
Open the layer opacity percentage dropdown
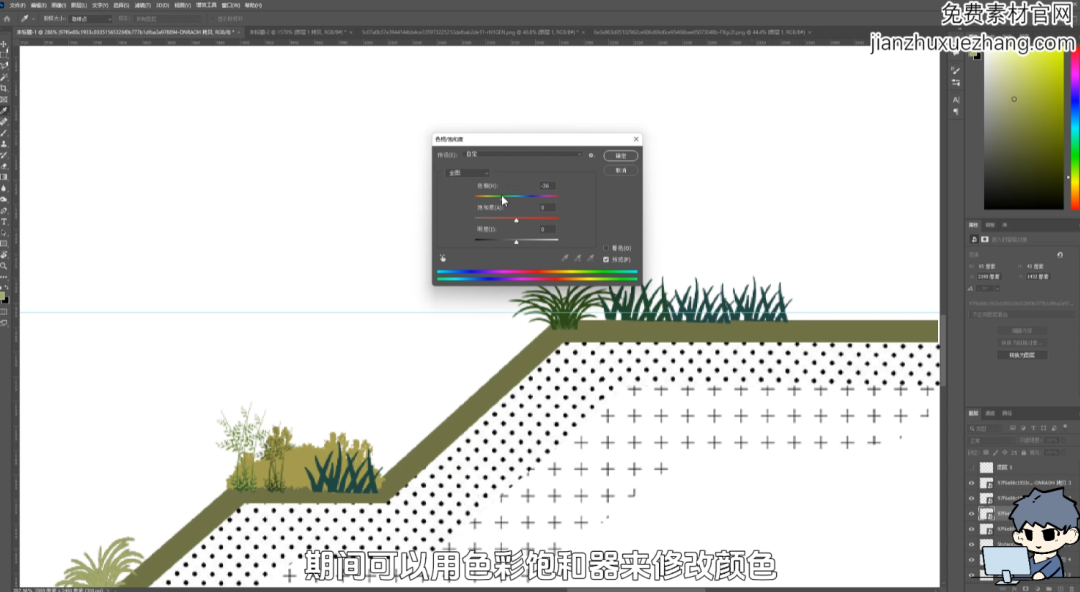1063,440
